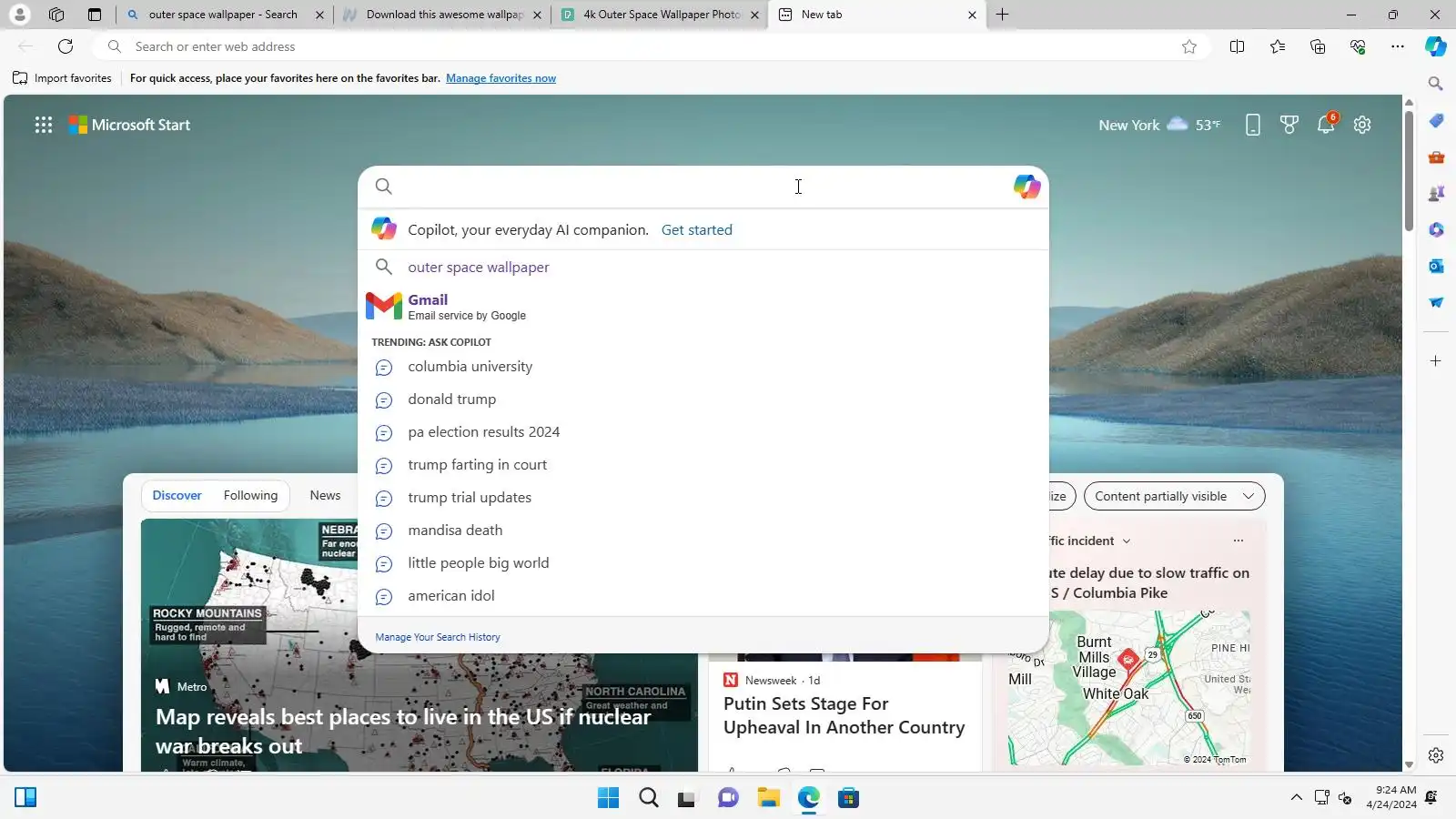
Task: Switch to Download this awesome wallpaper tab
Action: tap(442, 15)
